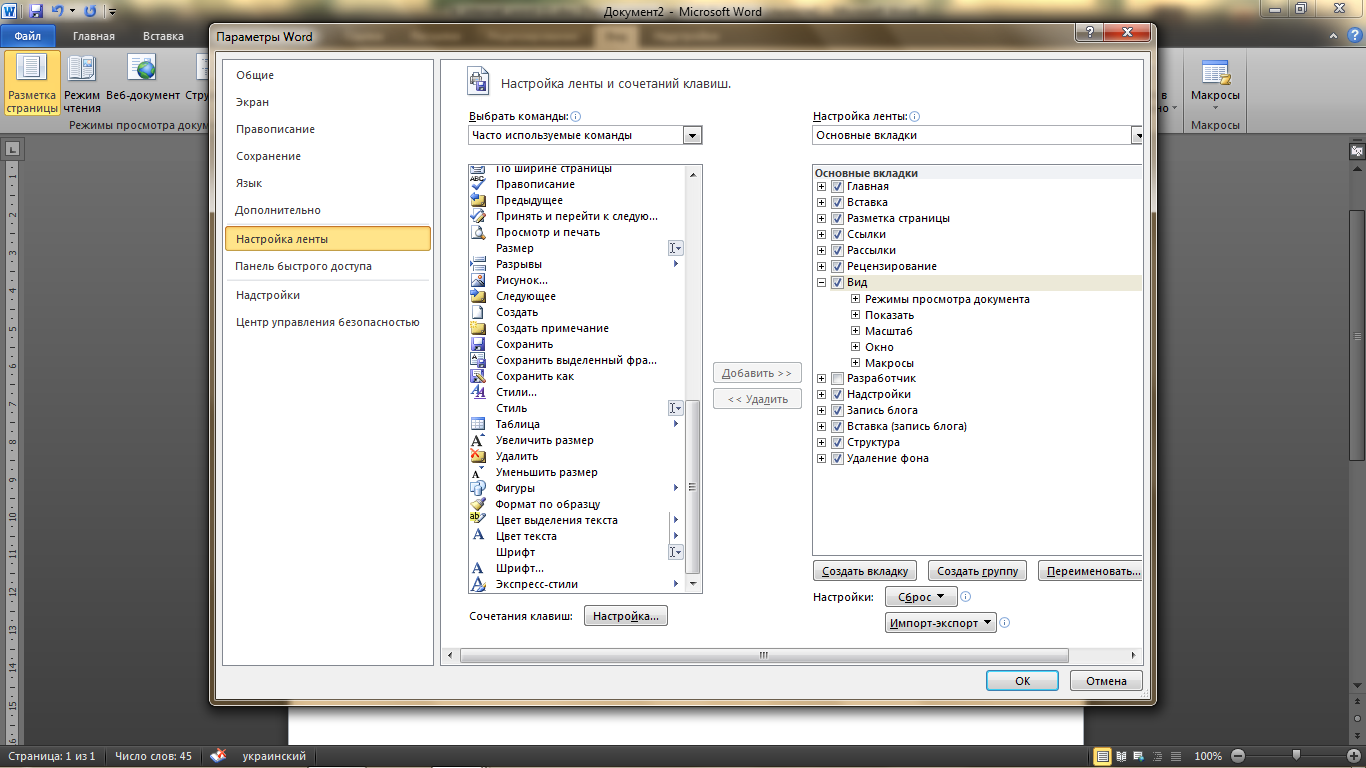Click the zoom slider handle in status bar

coord(1296,755)
